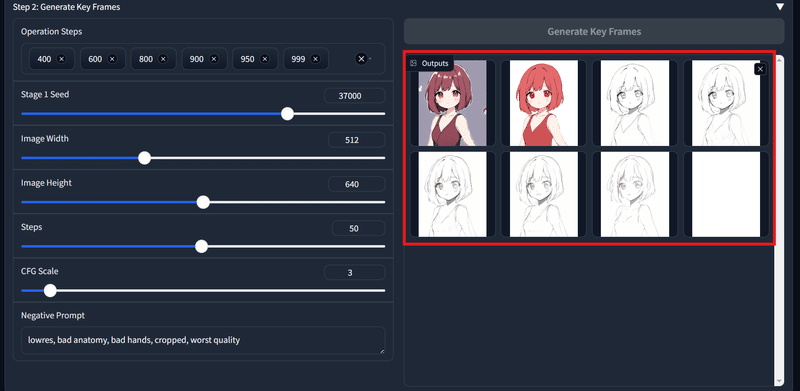Click the Outputs gallery label icon

coord(414,63)
